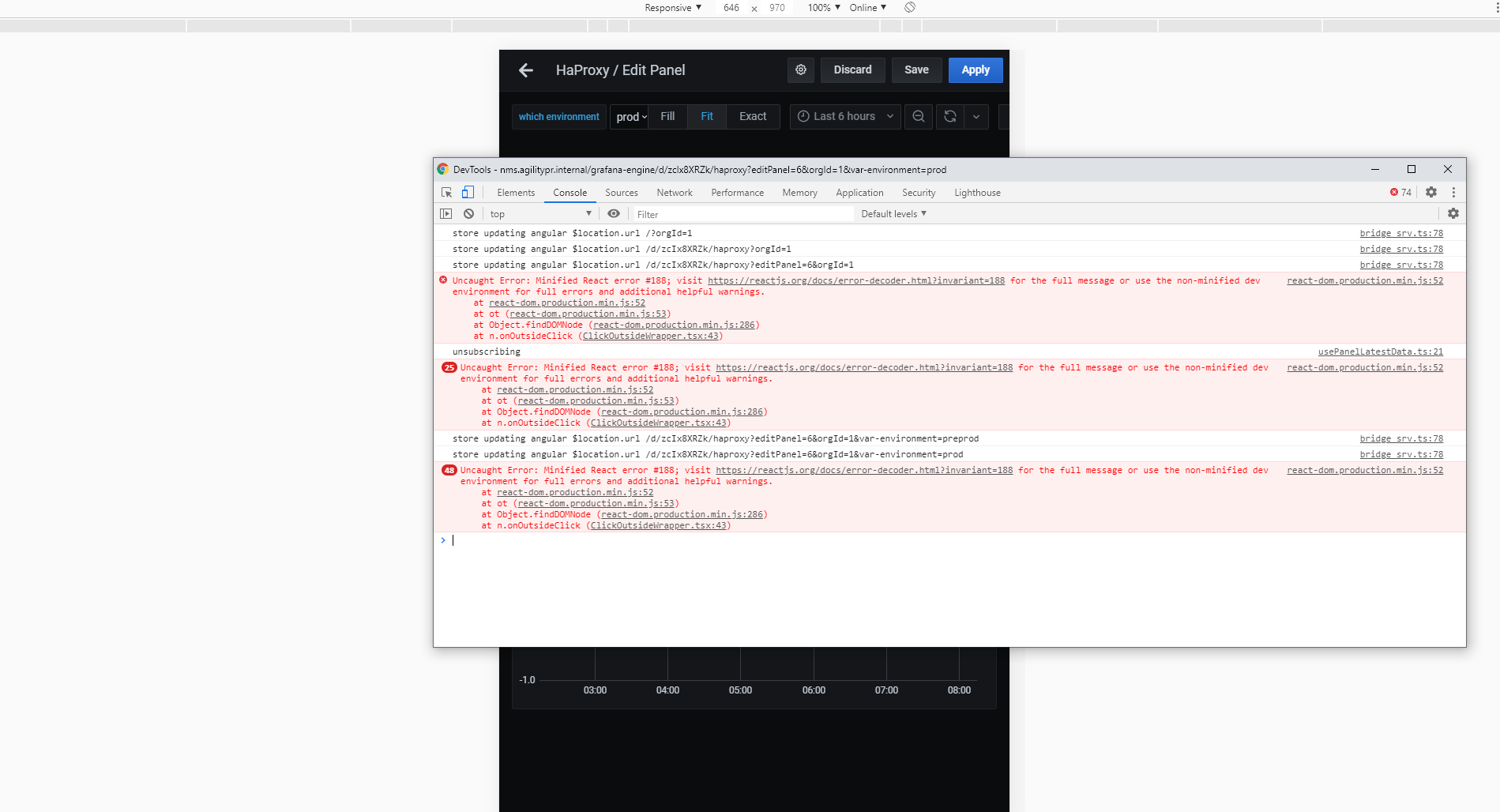Switch to the Network tab

click(x=674, y=192)
